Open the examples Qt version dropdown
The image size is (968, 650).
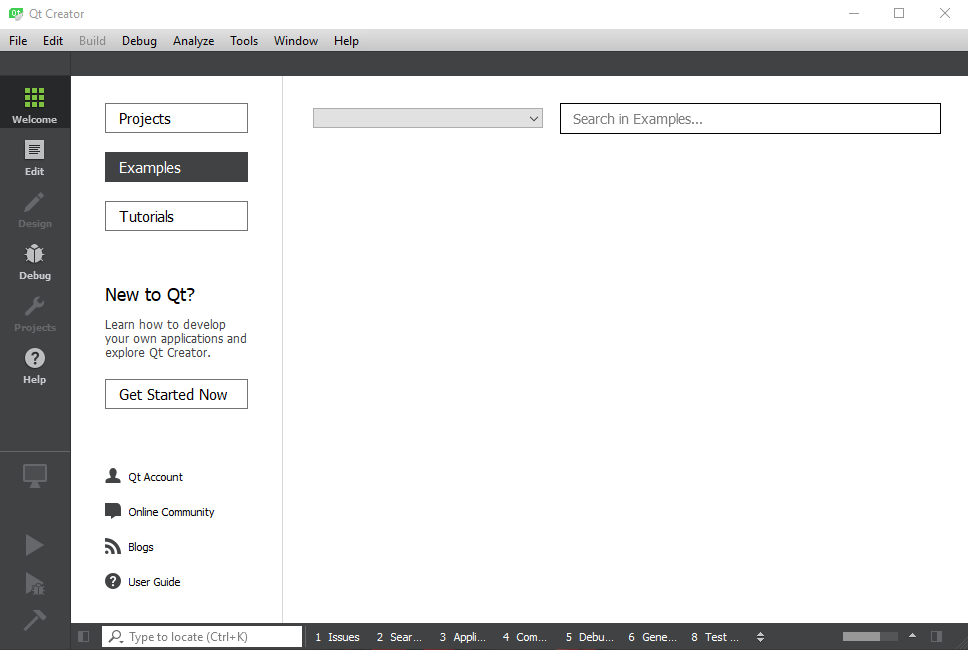pyautogui.click(x=428, y=118)
